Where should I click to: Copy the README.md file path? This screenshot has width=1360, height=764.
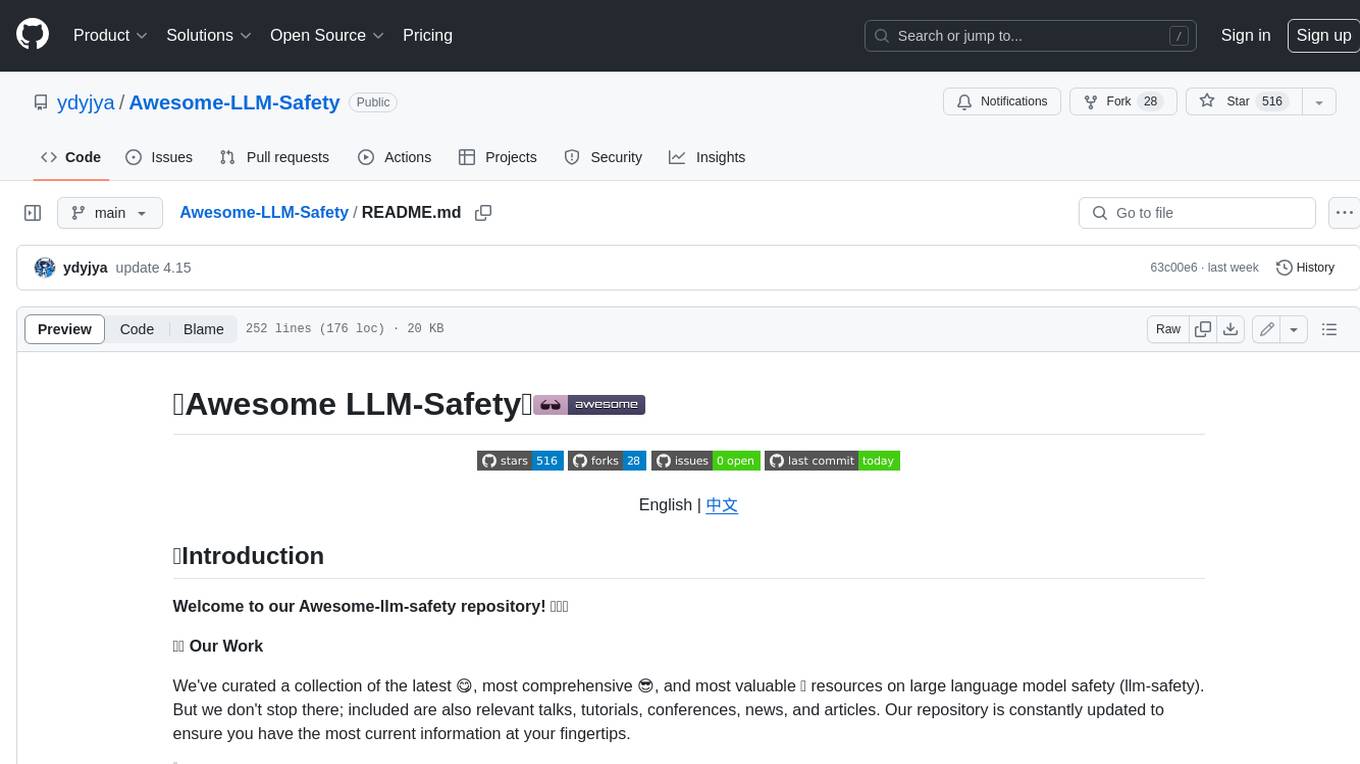point(483,213)
